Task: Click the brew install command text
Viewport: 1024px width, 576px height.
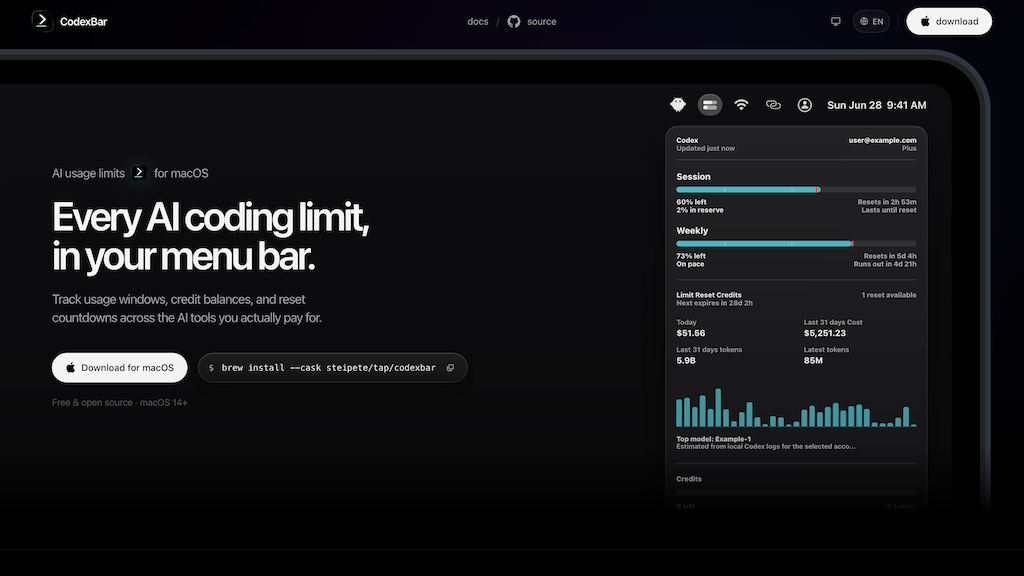Action: pyautogui.click(x=328, y=368)
